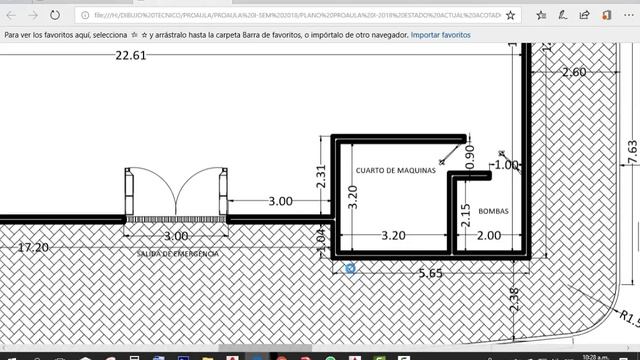
Task: Click the horizontal scrollbar thumb
Action: pyautogui.click(x=265, y=348)
